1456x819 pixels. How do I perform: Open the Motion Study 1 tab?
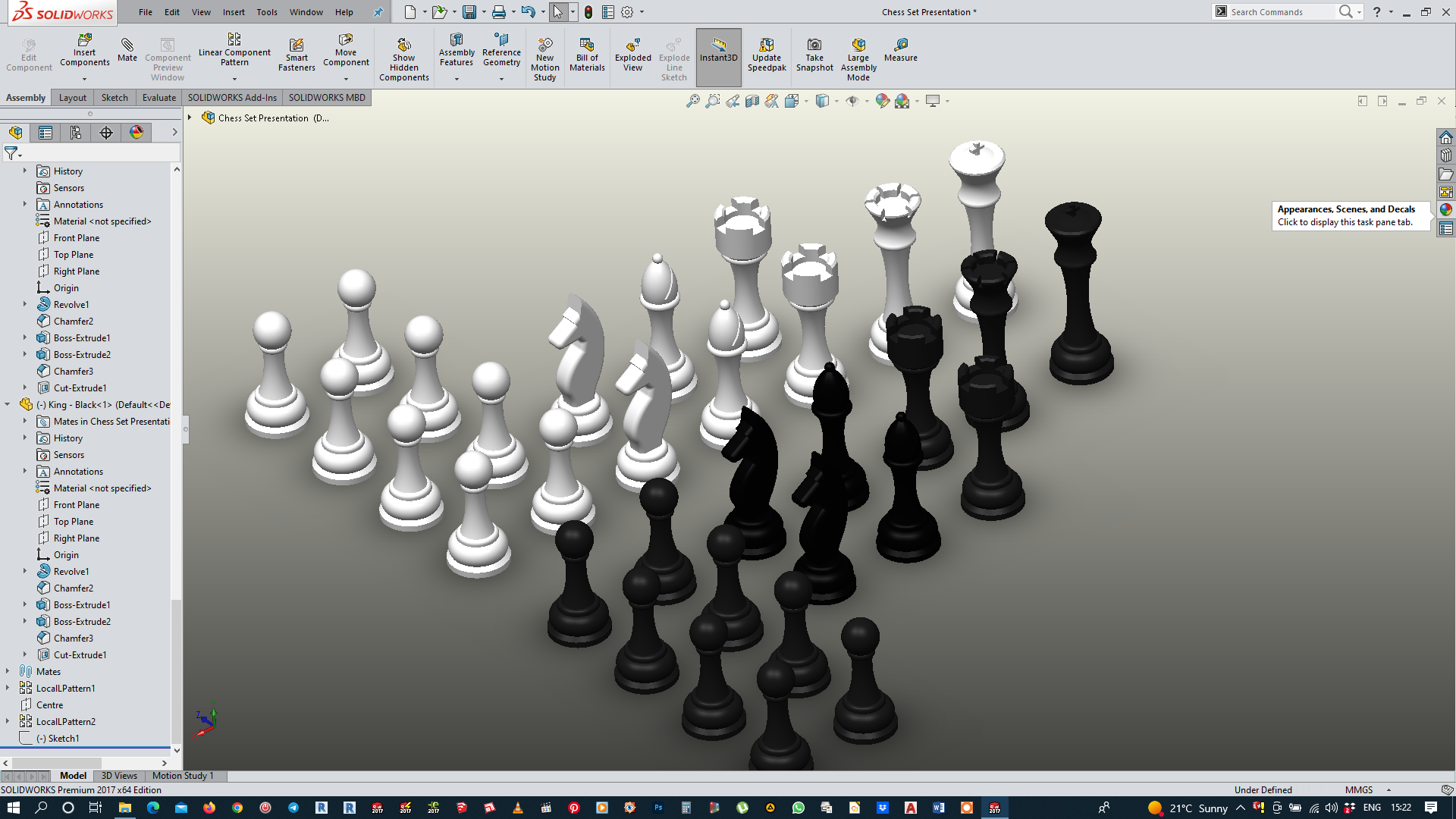(183, 776)
